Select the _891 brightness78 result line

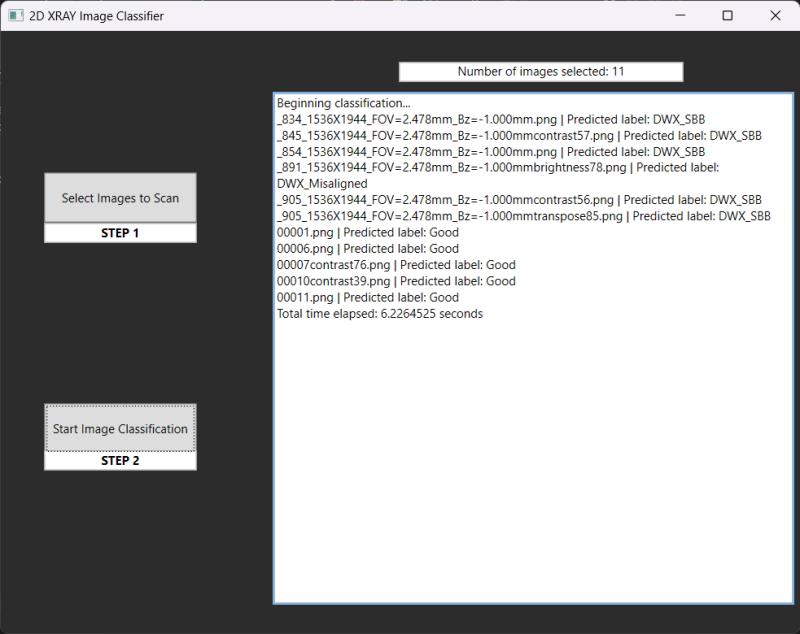[497, 168]
